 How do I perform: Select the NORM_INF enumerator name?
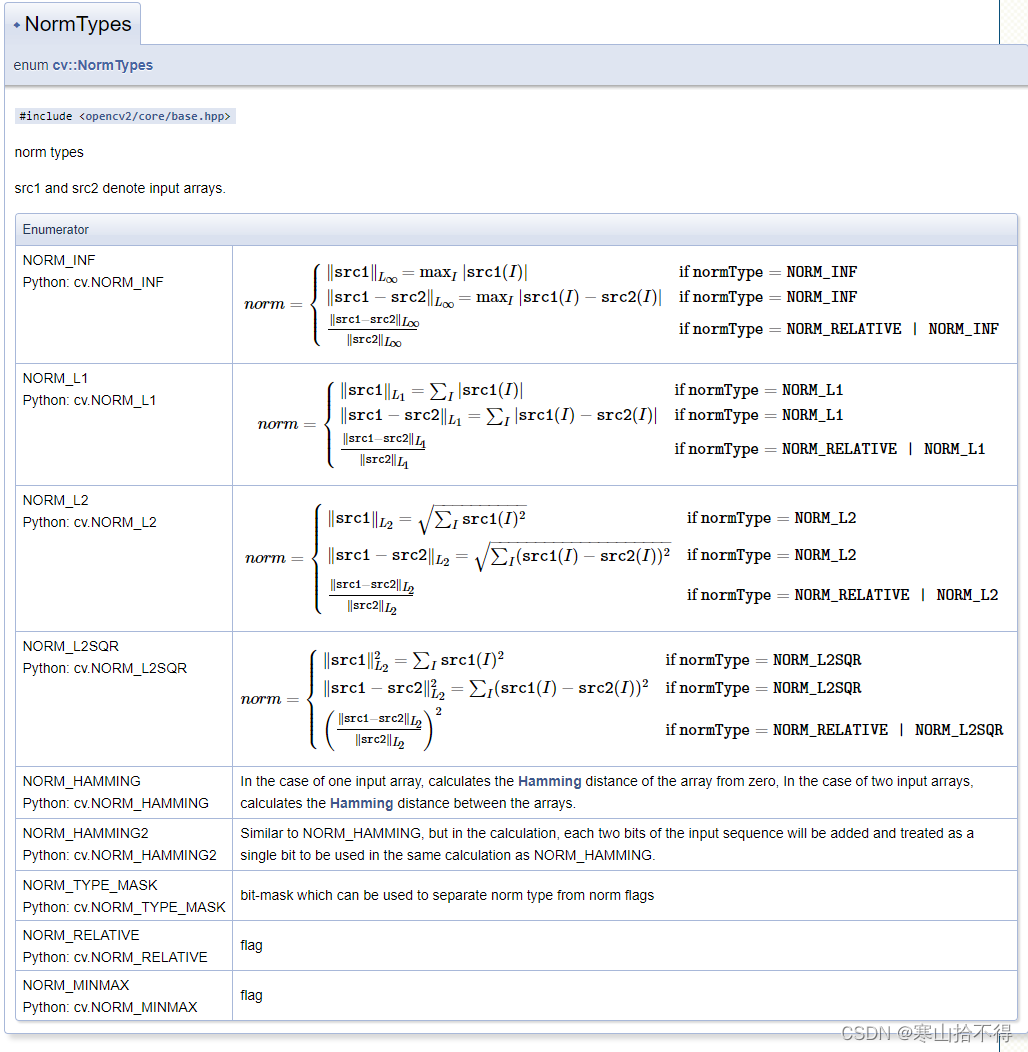pos(59,260)
